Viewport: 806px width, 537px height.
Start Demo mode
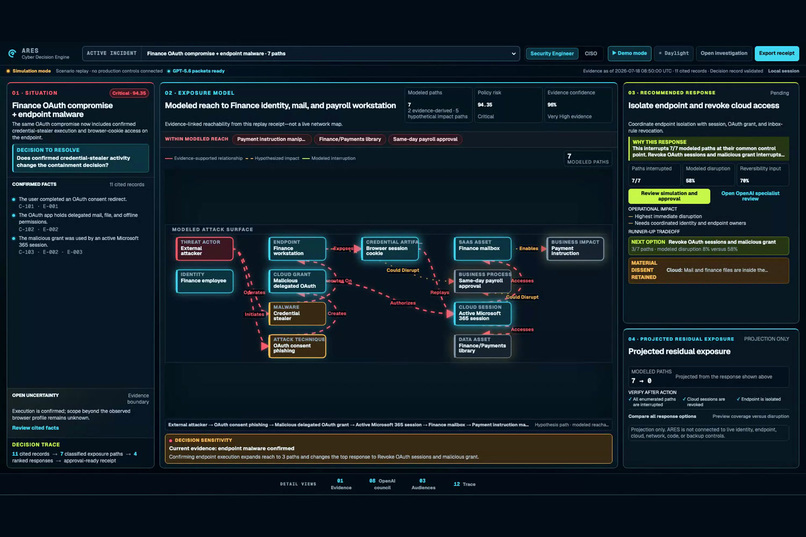click(629, 53)
